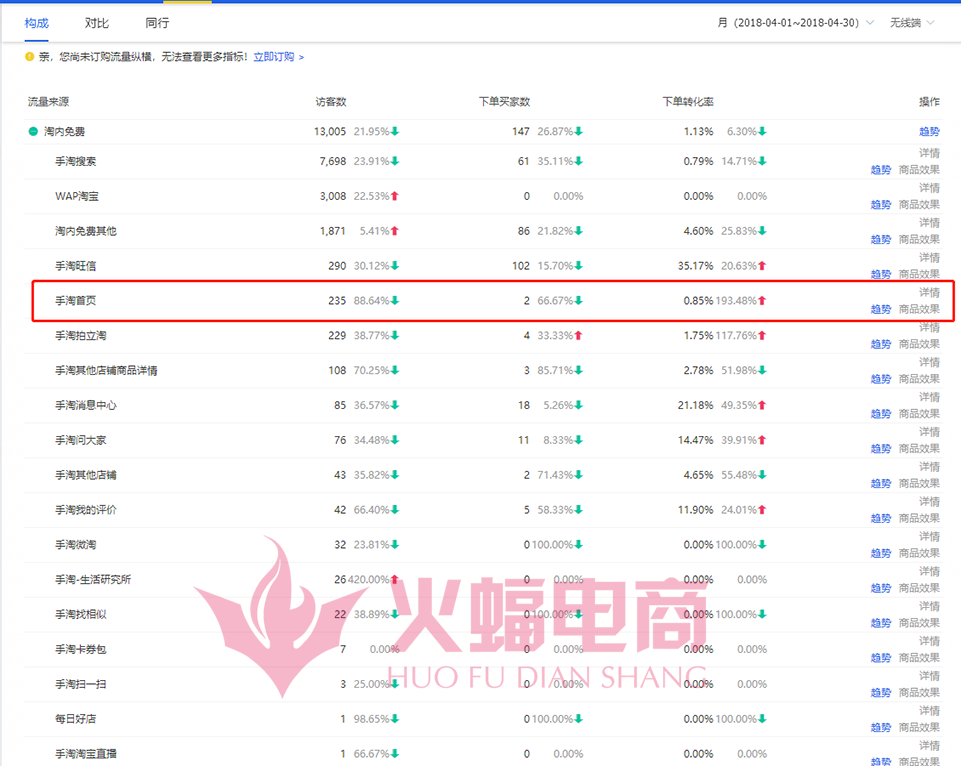Select the 手淘拍立淘 traffic source row
Image resolution: width=961 pixels, height=766 pixels.
click(x=81, y=336)
